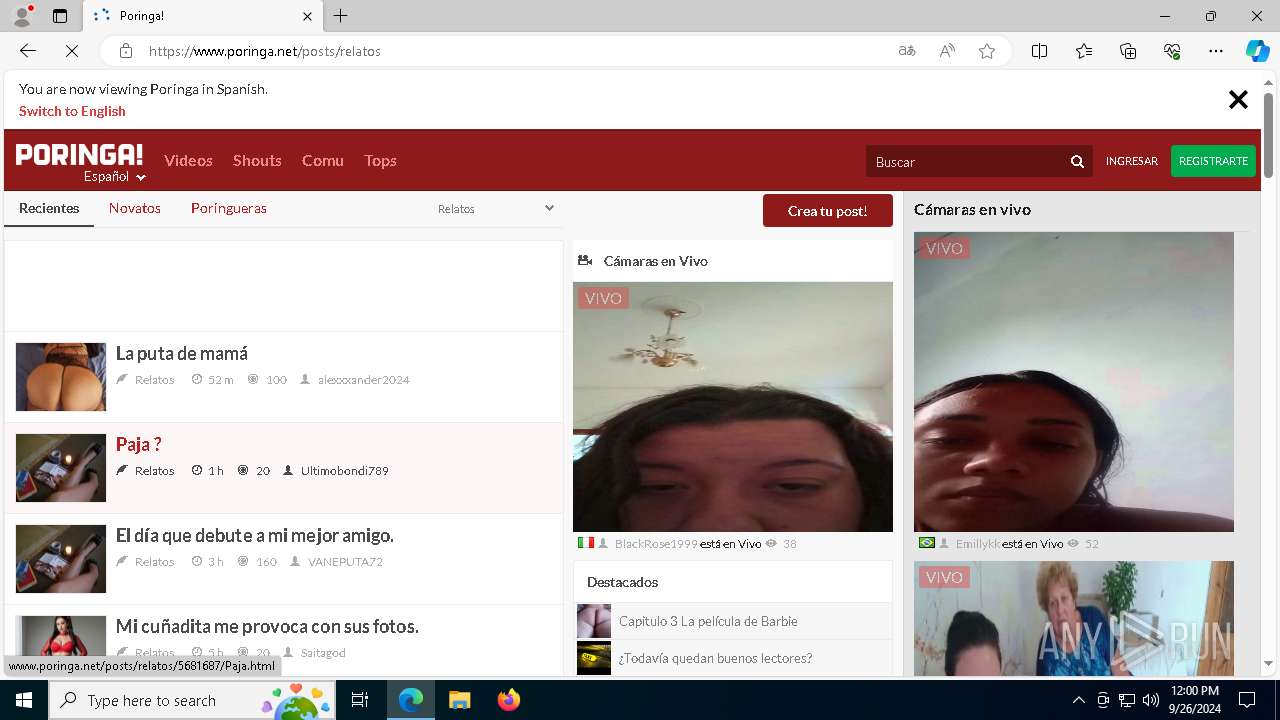Click BlackRose1999 username link

coord(656,544)
